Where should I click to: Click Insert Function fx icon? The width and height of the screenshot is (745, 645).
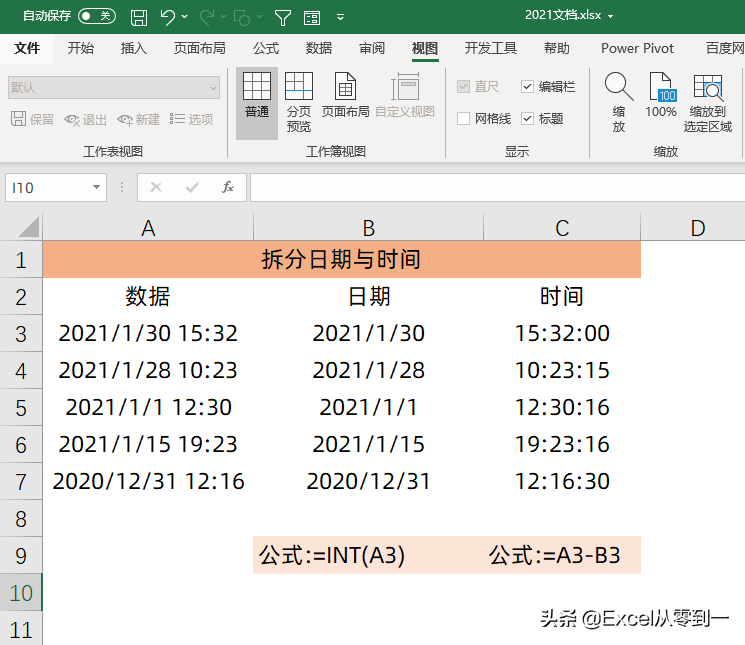[x=228, y=188]
